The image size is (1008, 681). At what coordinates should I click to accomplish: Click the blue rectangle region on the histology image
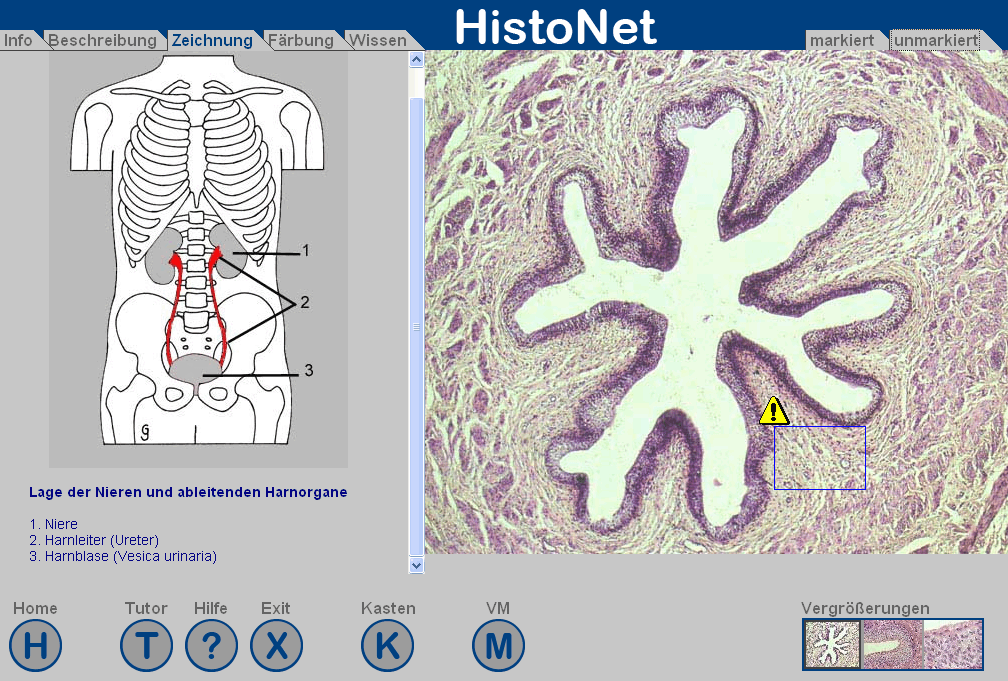[x=819, y=458]
